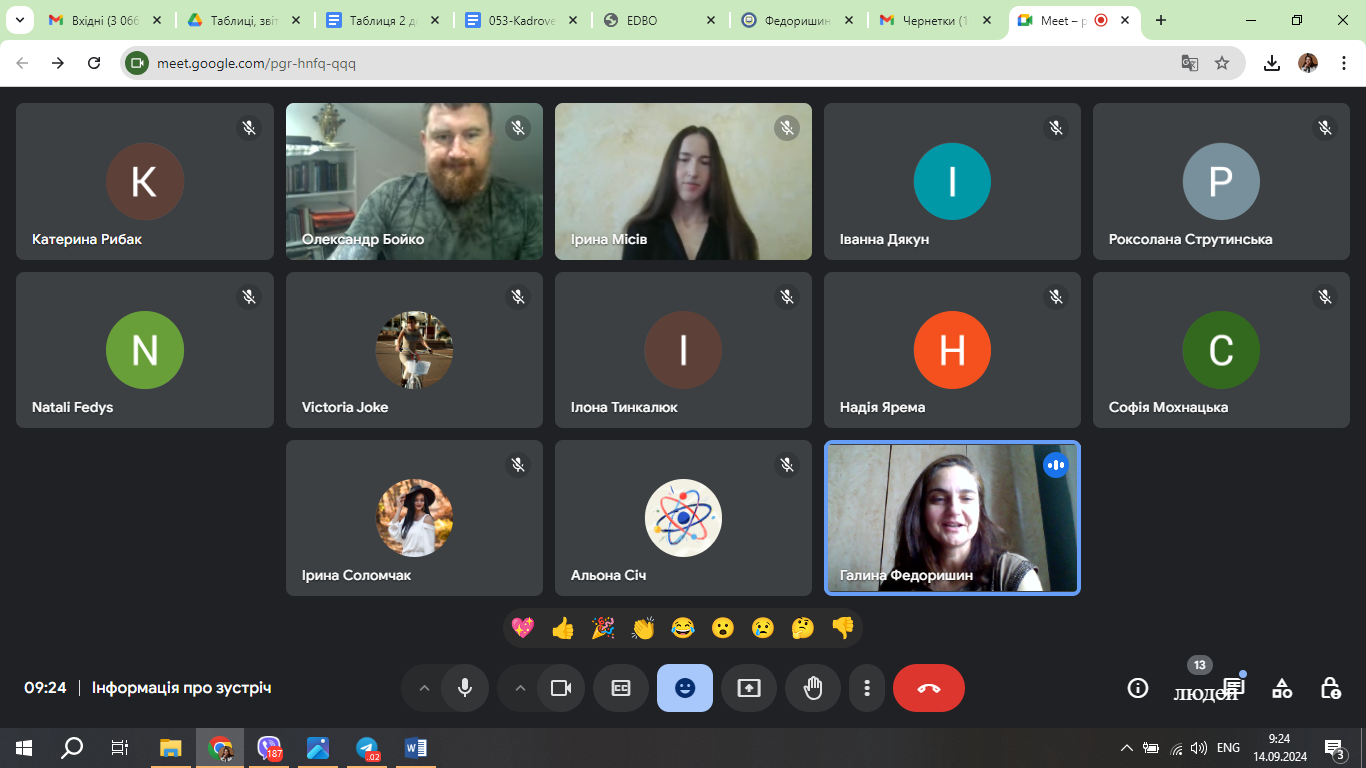The height and width of the screenshot is (768, 1366).
Task: Open the meeting details info icon
Action: pyautogui.click(x=1137, y=688)
